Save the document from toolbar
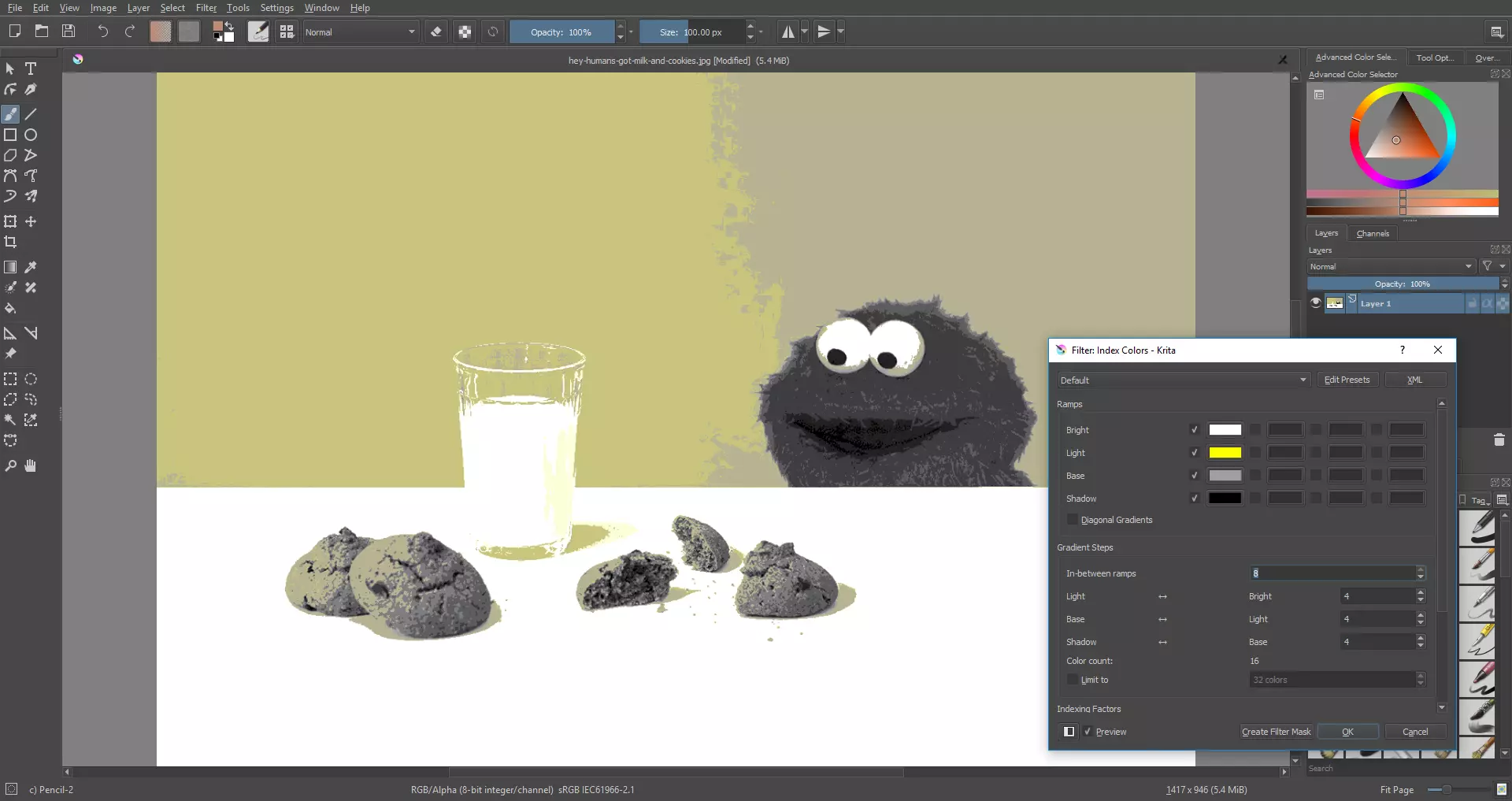 coord(69,32)
